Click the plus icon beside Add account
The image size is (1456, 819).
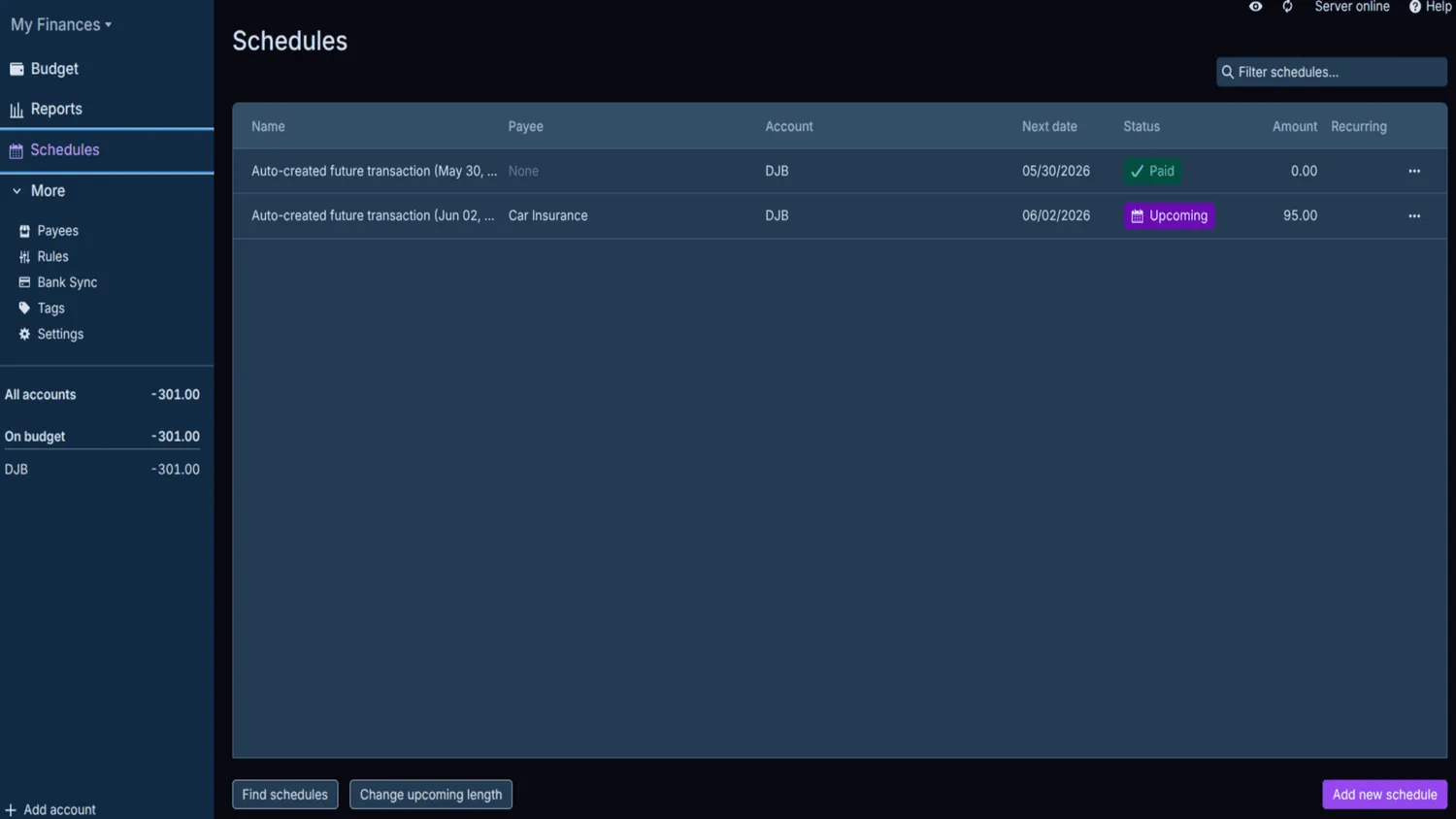11,810
